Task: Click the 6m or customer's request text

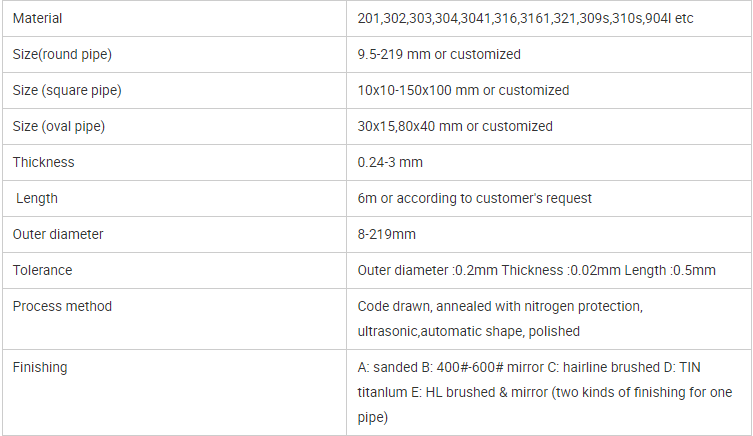Action: point(474,198)
